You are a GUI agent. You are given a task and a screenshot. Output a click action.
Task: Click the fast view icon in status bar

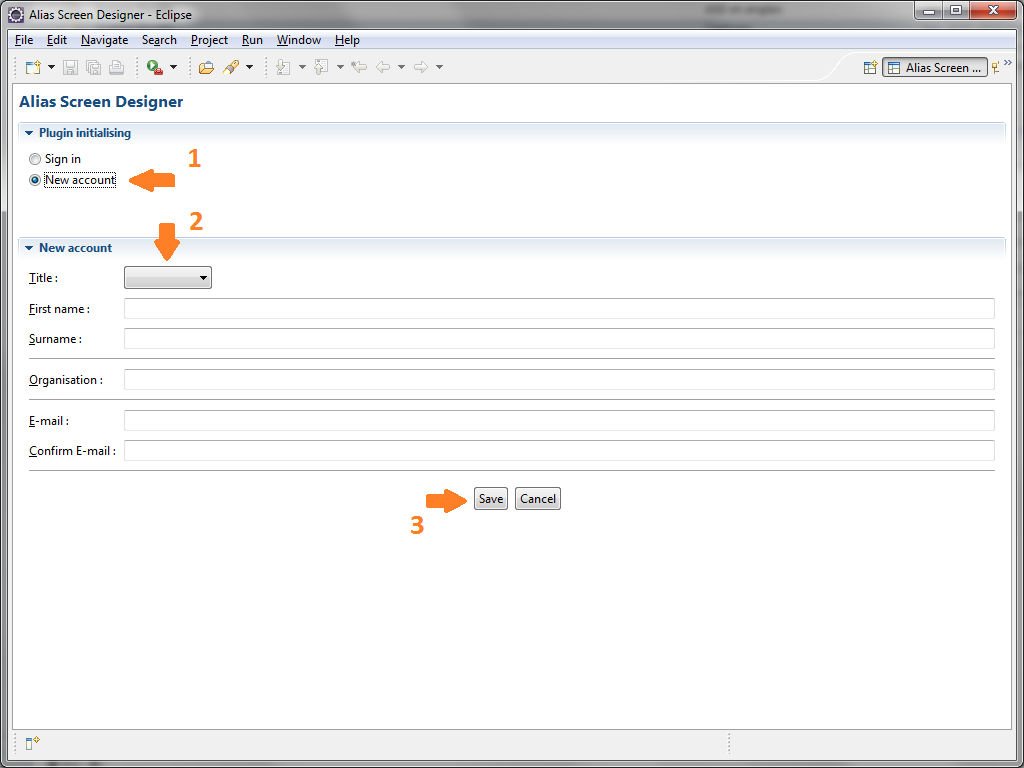point(33,743)
